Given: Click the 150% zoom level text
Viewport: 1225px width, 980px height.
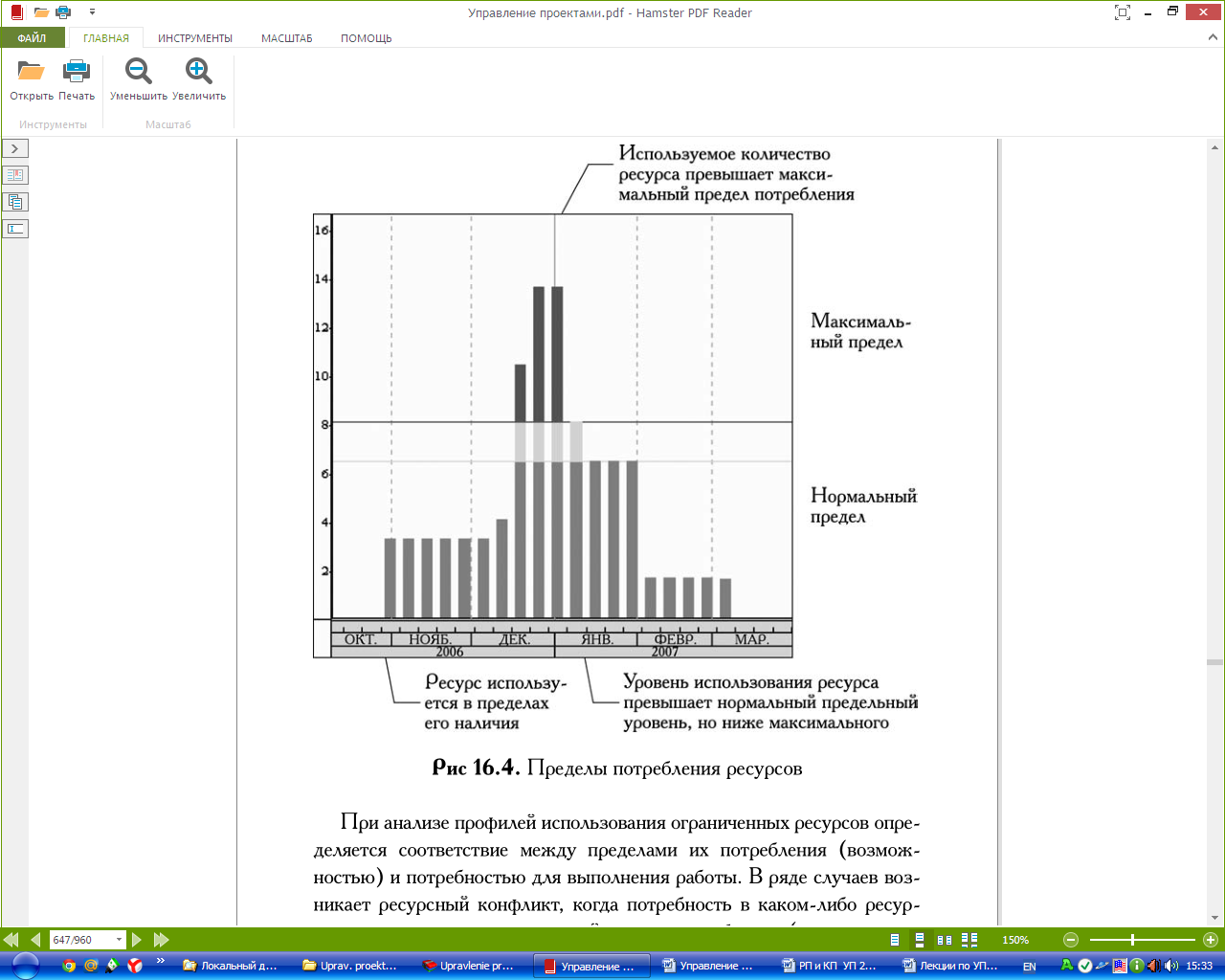Looking at the screenshot, I should pyautogui.click(x=1015, y=940).
